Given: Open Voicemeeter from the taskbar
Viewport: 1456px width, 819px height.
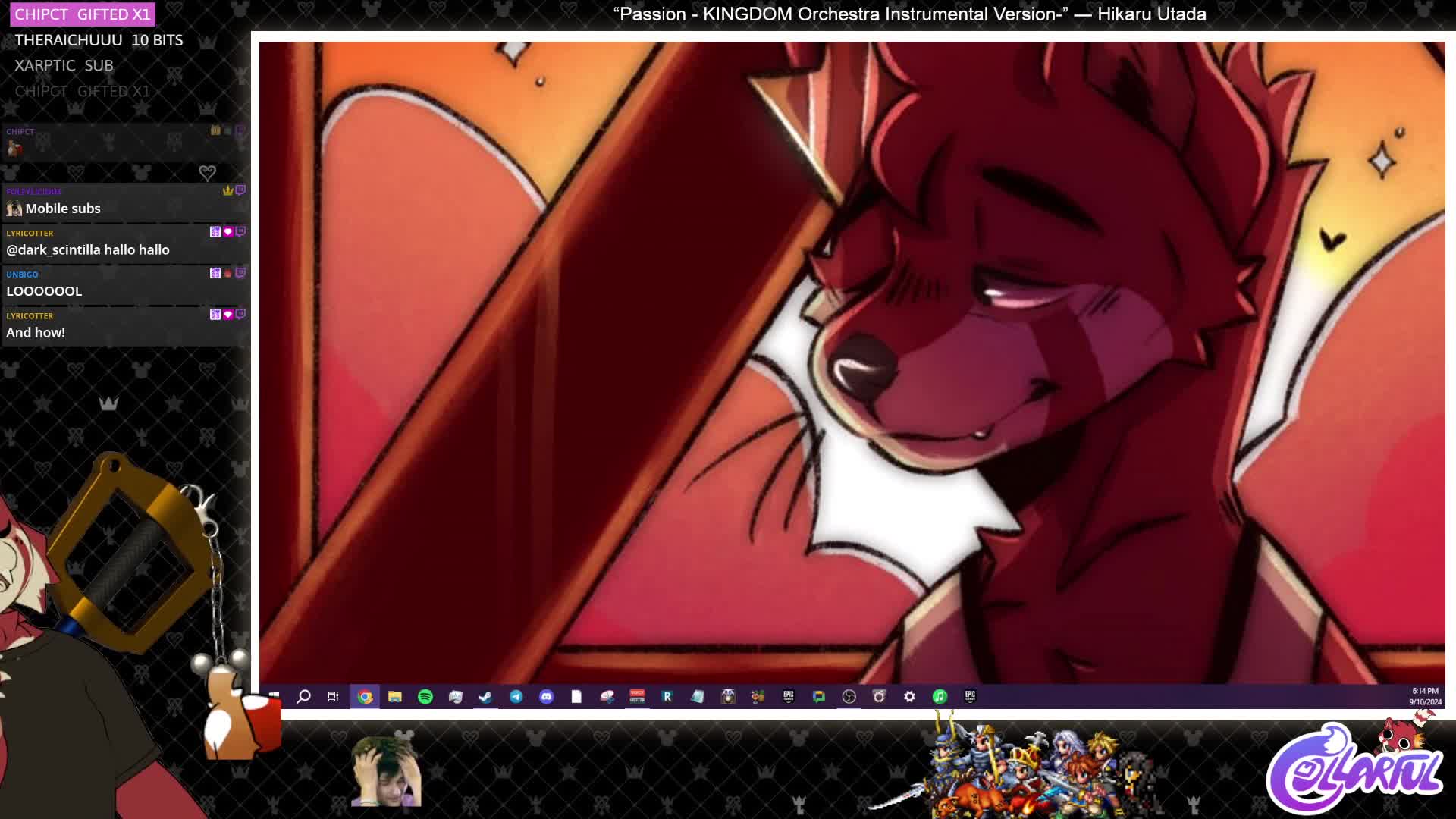Looking at the screenshot, I should coord(637,696).
